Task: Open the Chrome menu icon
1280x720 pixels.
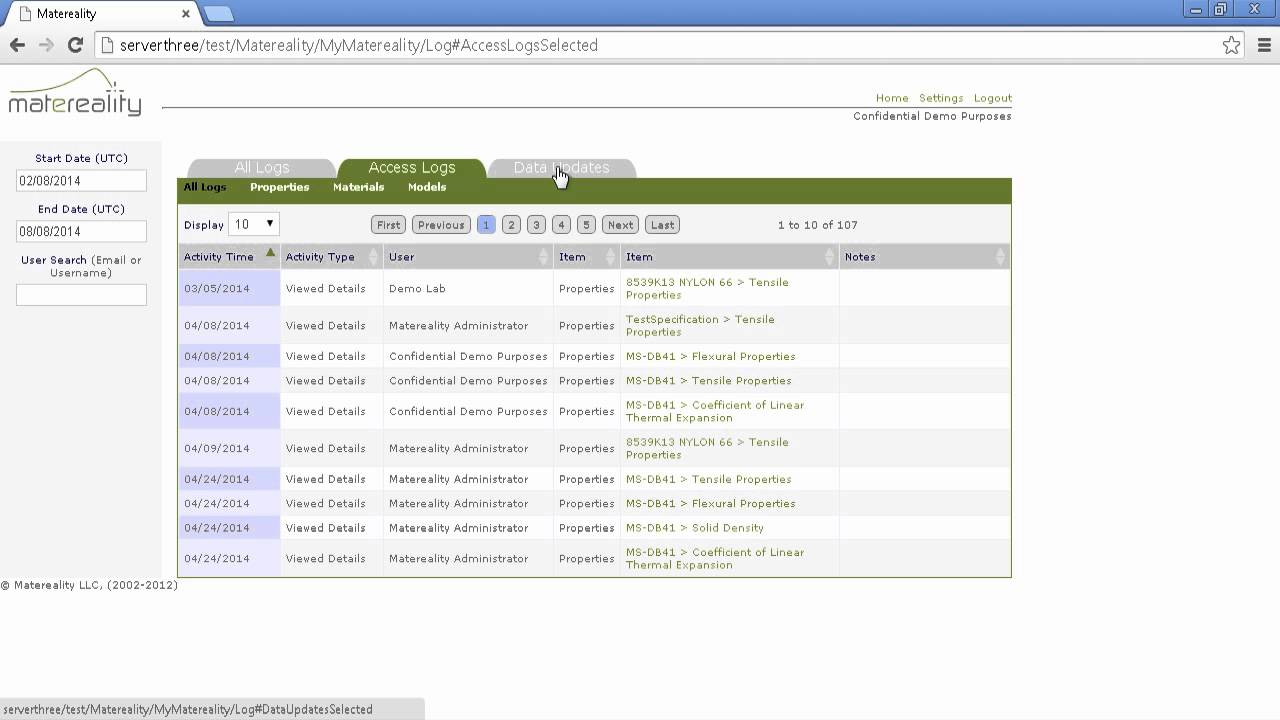Action: (x=1264, y=45)
